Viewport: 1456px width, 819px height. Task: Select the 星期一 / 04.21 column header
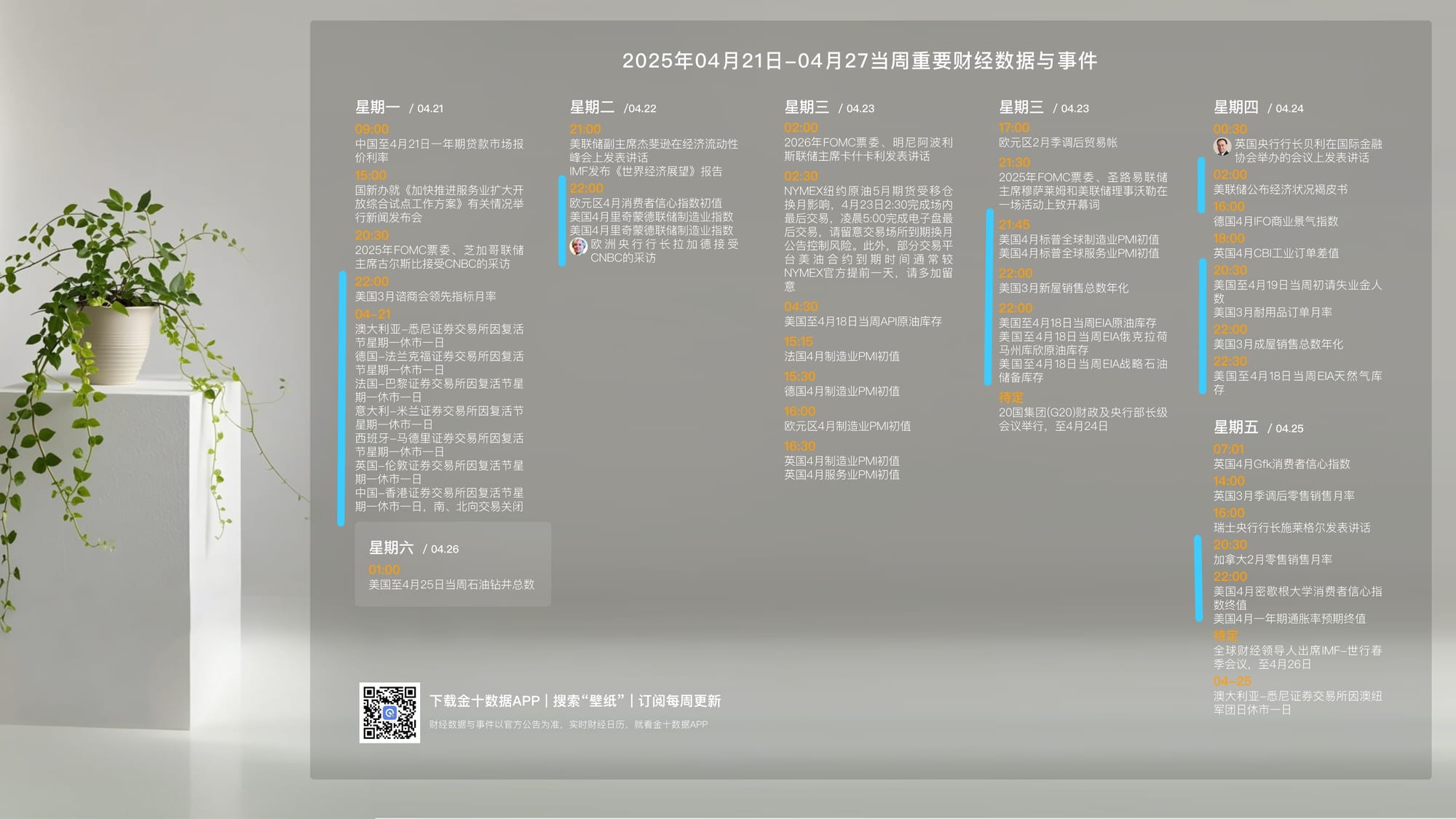coord(399,108)
